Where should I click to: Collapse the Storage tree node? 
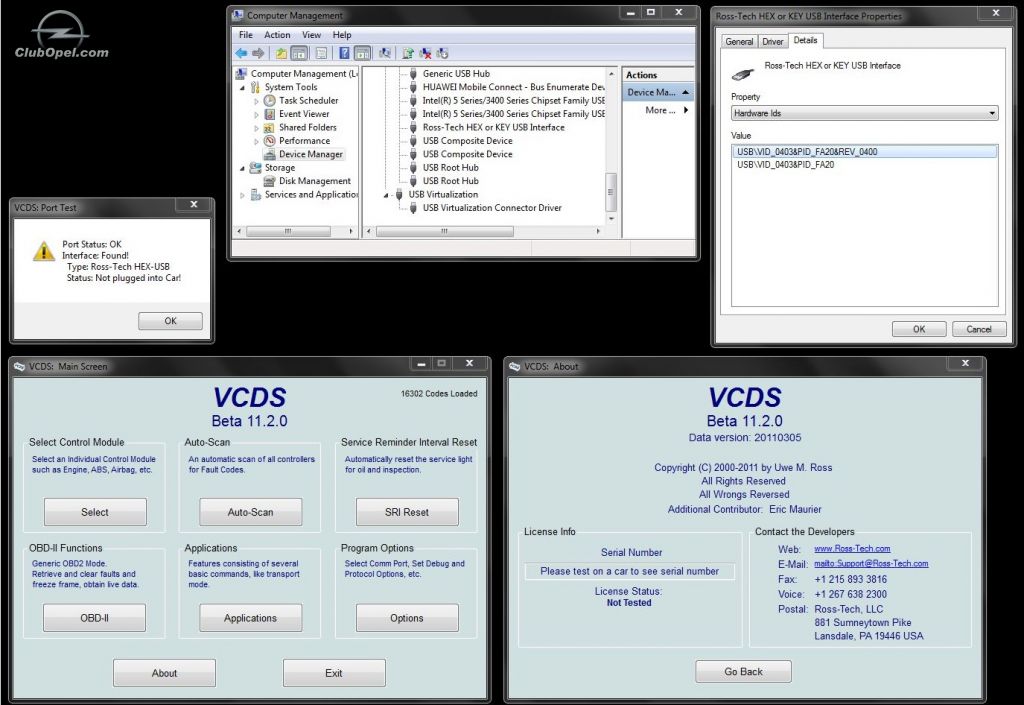pyautogui.click(x=243, y=168)
